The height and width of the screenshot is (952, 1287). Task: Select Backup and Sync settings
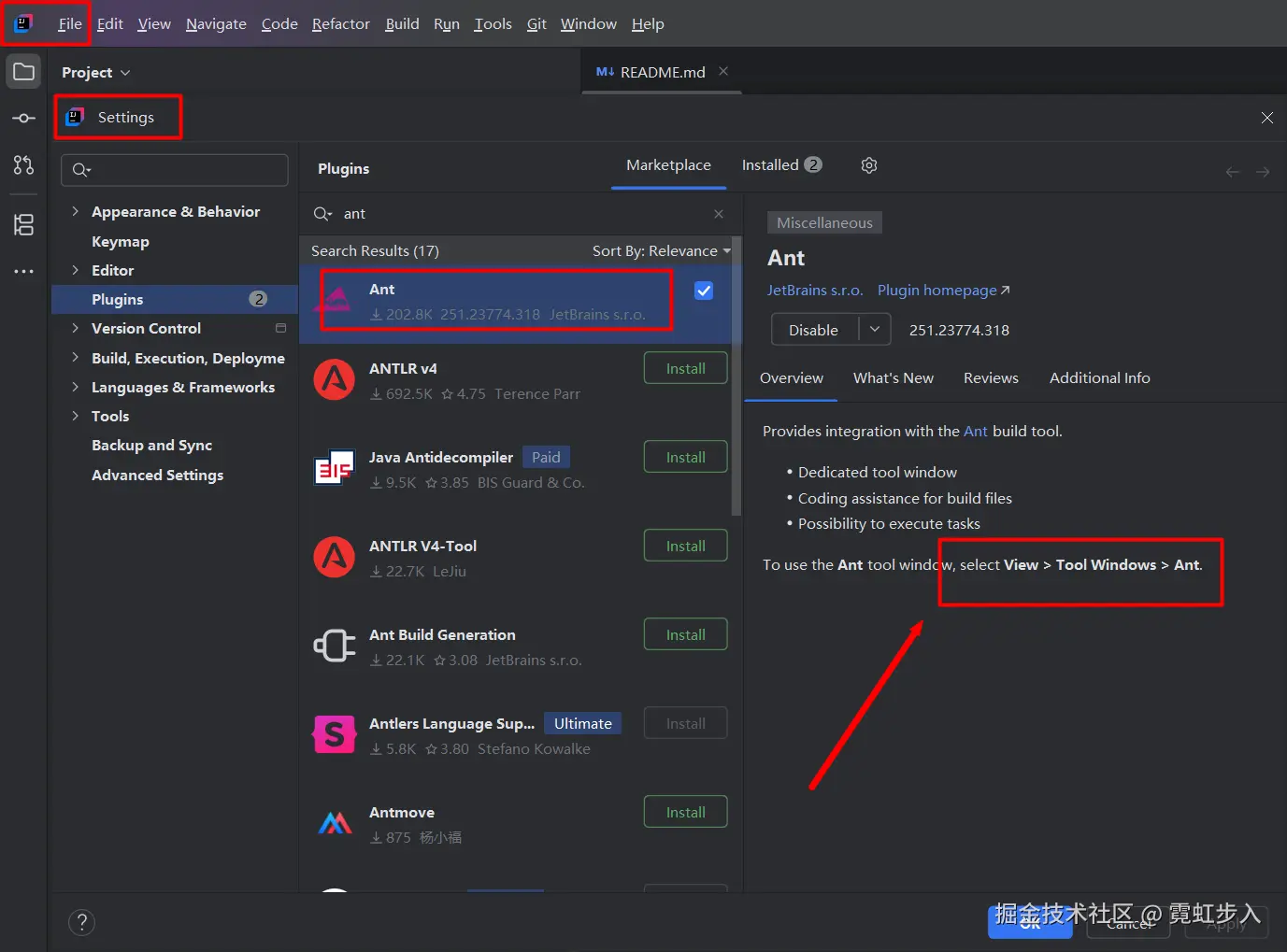pyautogui.click(x=151, y=446)
